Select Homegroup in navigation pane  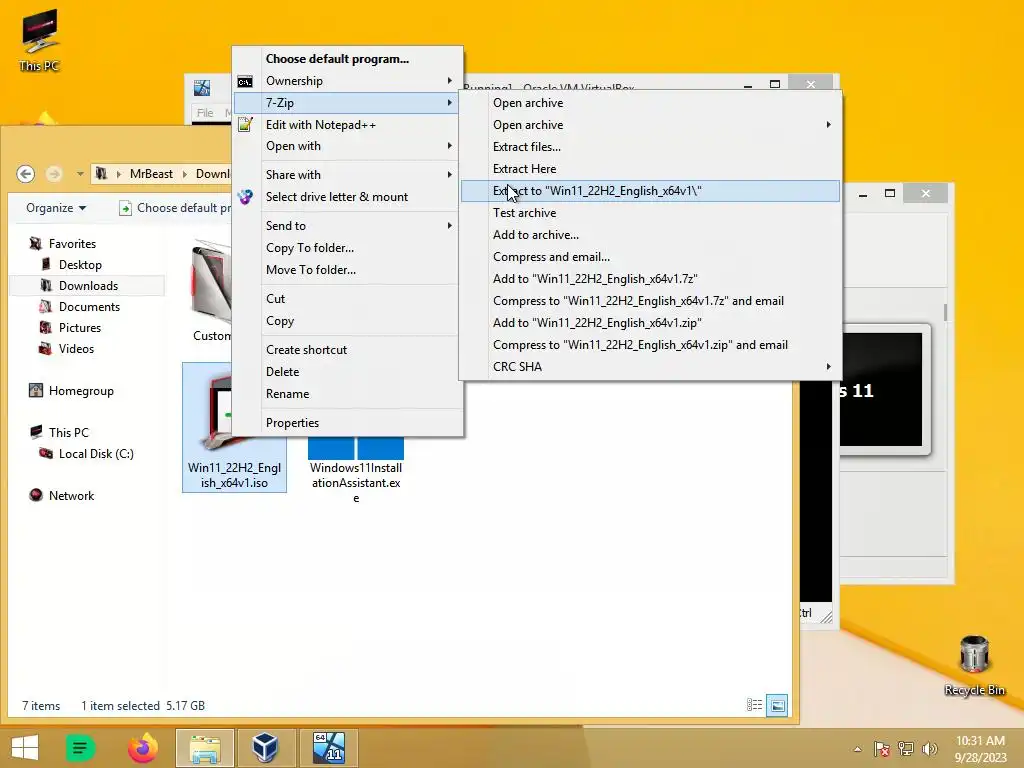(81, 391)
